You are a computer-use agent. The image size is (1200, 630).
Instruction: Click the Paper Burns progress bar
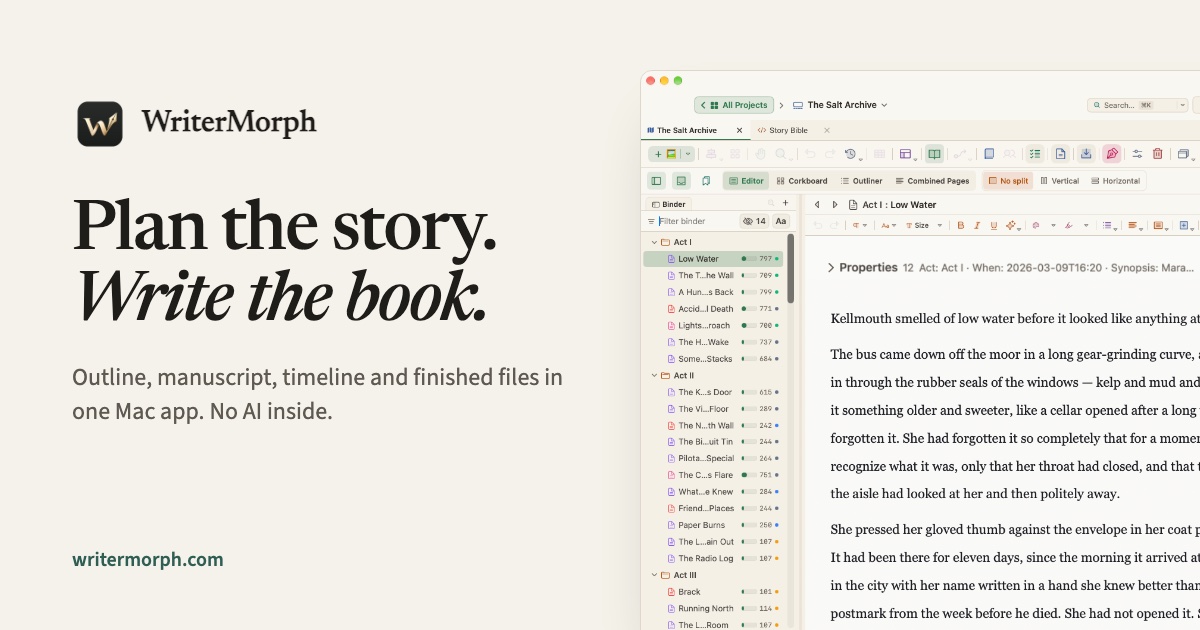[748, 525]
